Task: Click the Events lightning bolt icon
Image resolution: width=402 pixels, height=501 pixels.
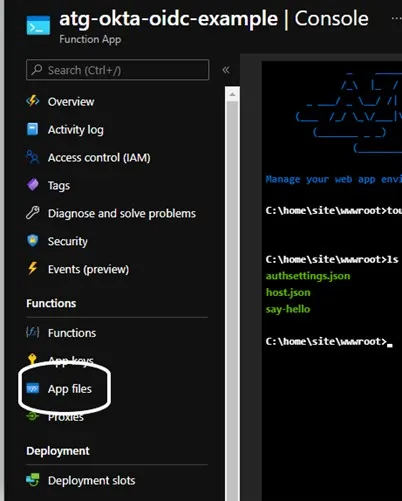Action: point(33,268)
